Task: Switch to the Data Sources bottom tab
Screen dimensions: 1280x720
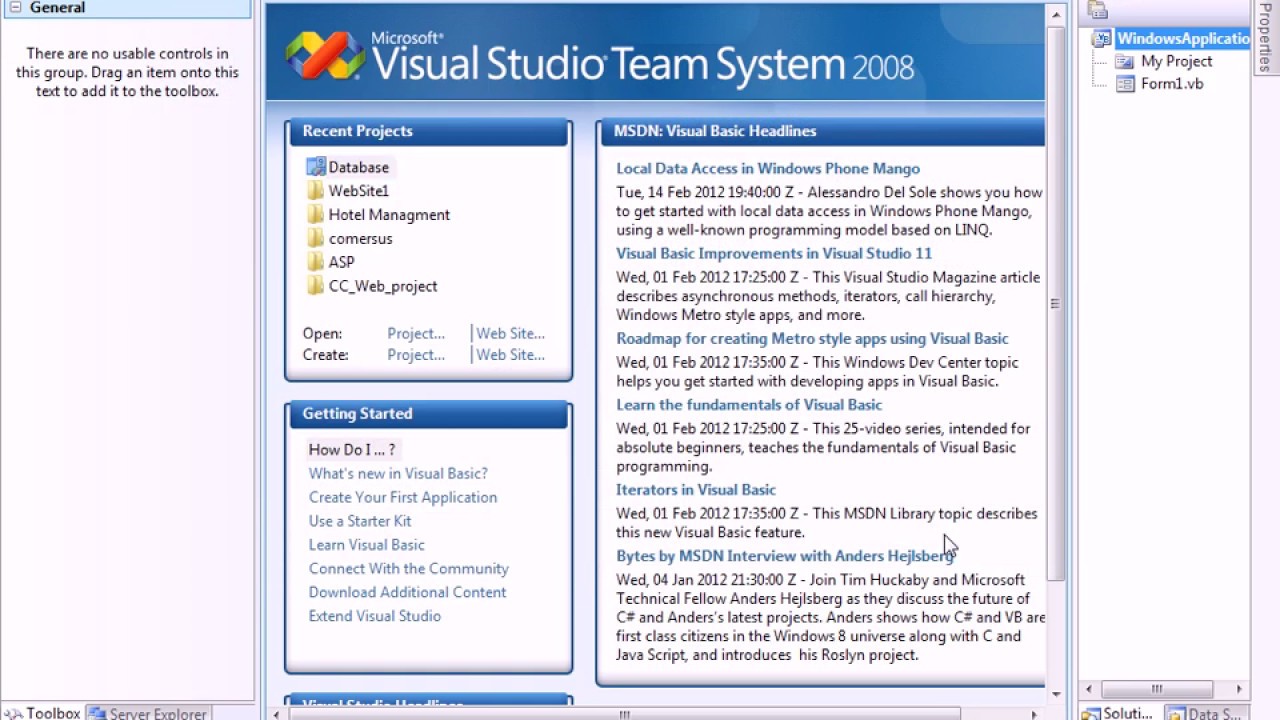Action: click(1204, 713)
